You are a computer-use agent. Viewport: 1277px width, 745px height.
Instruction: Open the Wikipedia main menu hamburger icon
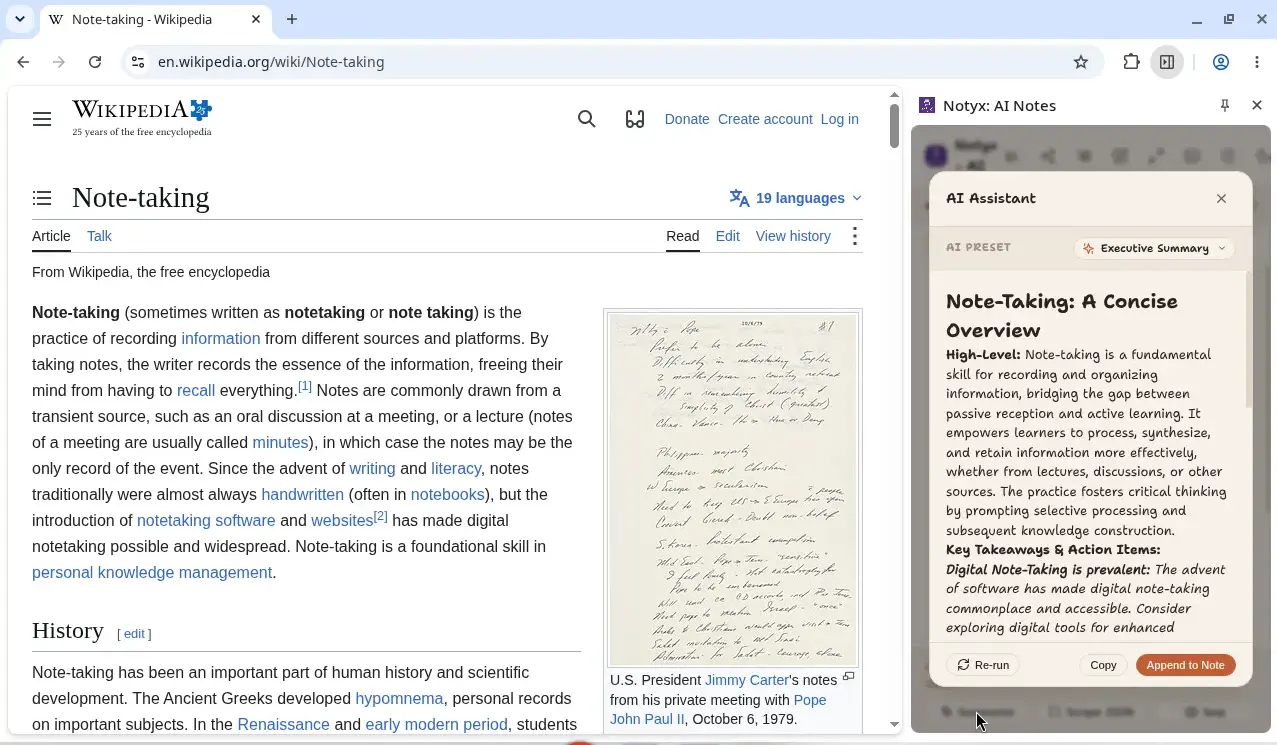(41, 119)
